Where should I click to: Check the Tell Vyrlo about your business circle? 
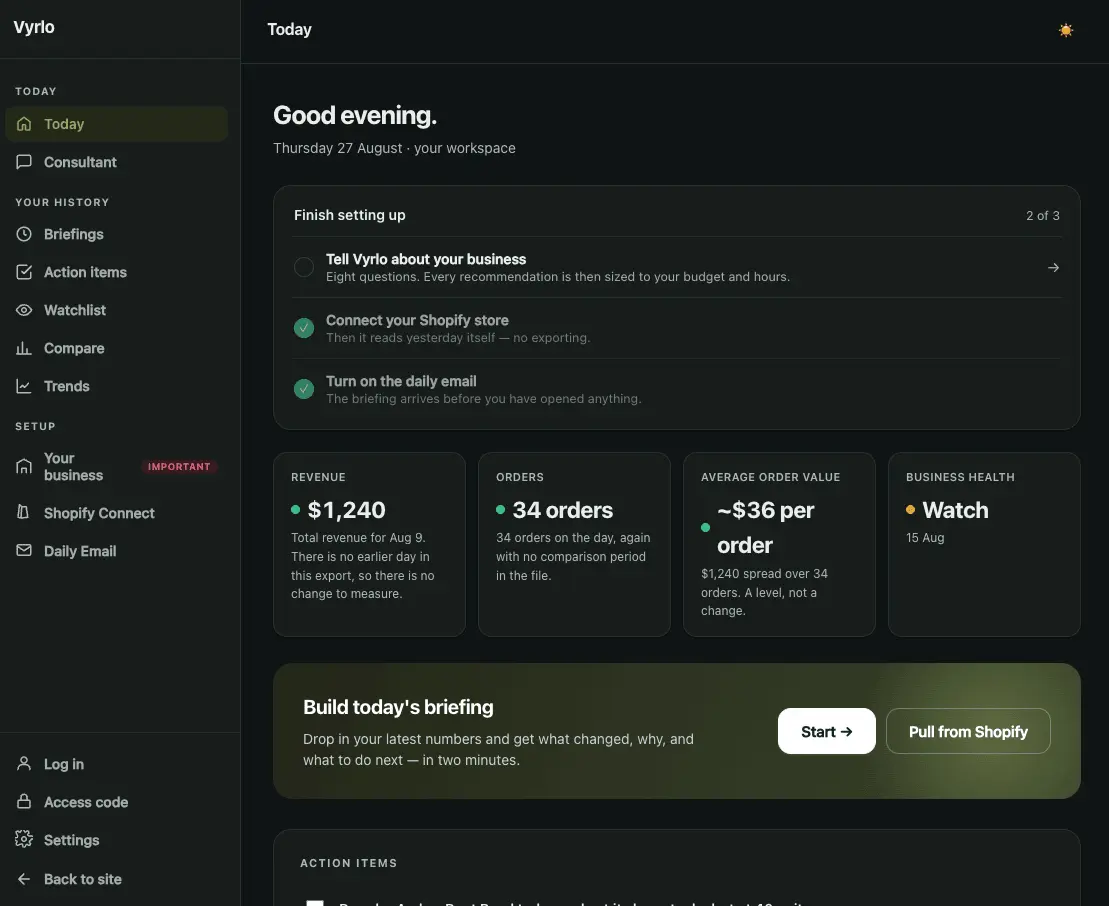(x=304, y=267)
